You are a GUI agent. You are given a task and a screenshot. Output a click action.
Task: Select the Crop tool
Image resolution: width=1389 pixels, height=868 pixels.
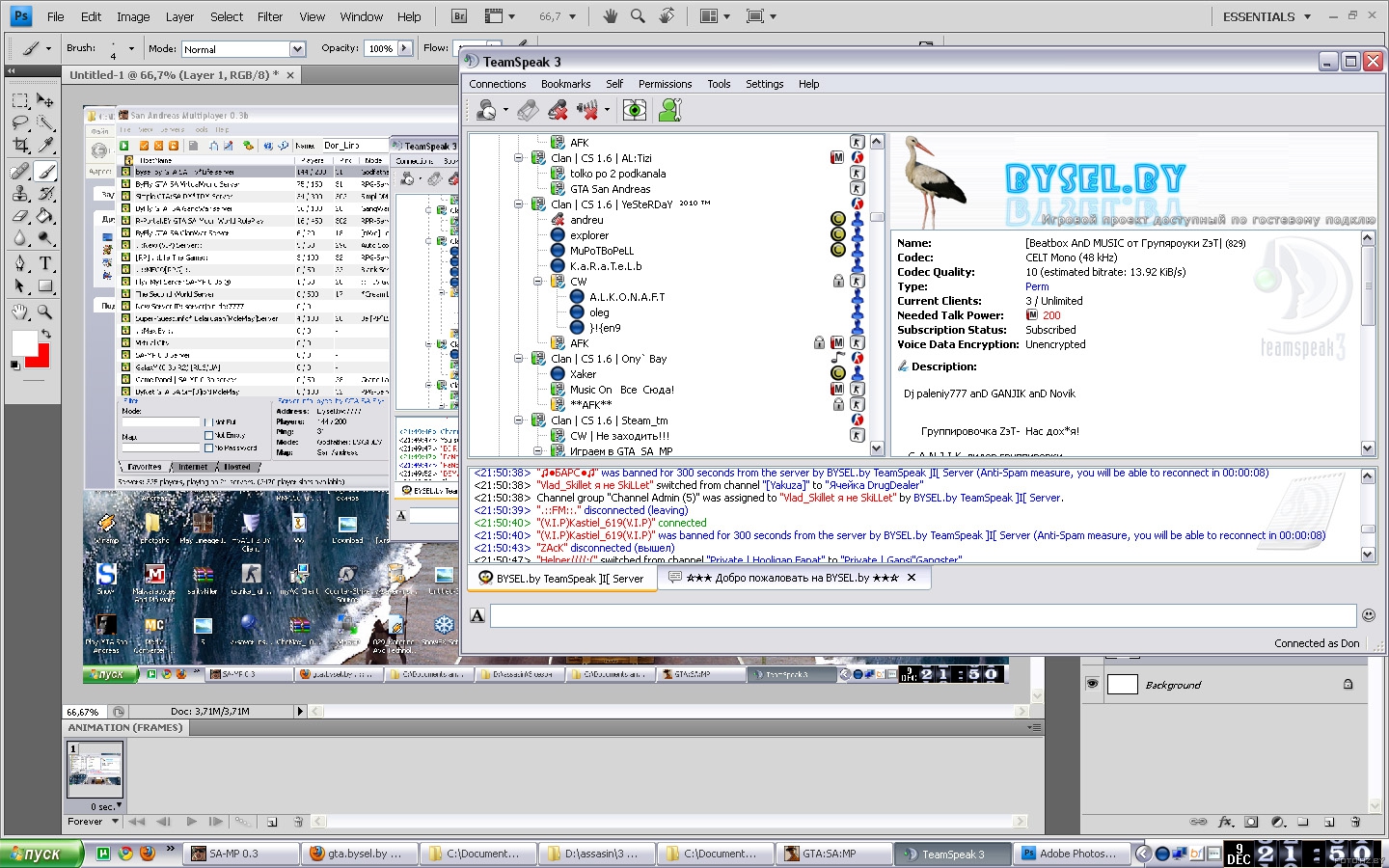(19, 145)
